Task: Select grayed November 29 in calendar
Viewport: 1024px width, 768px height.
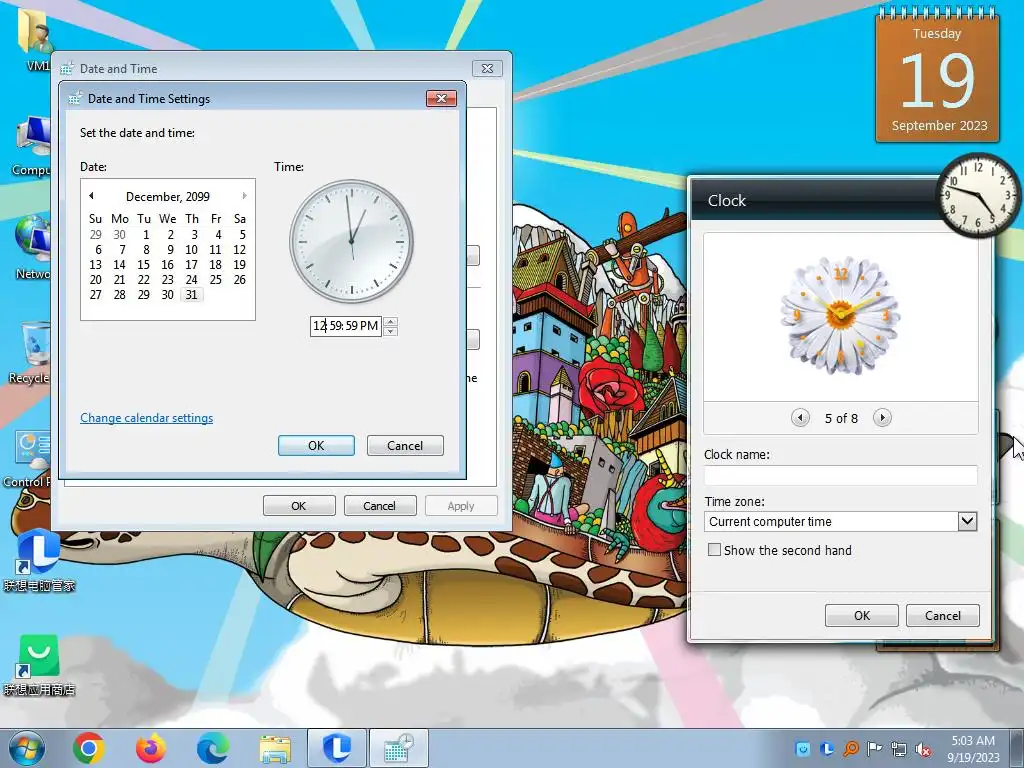Action: point(95,234)
